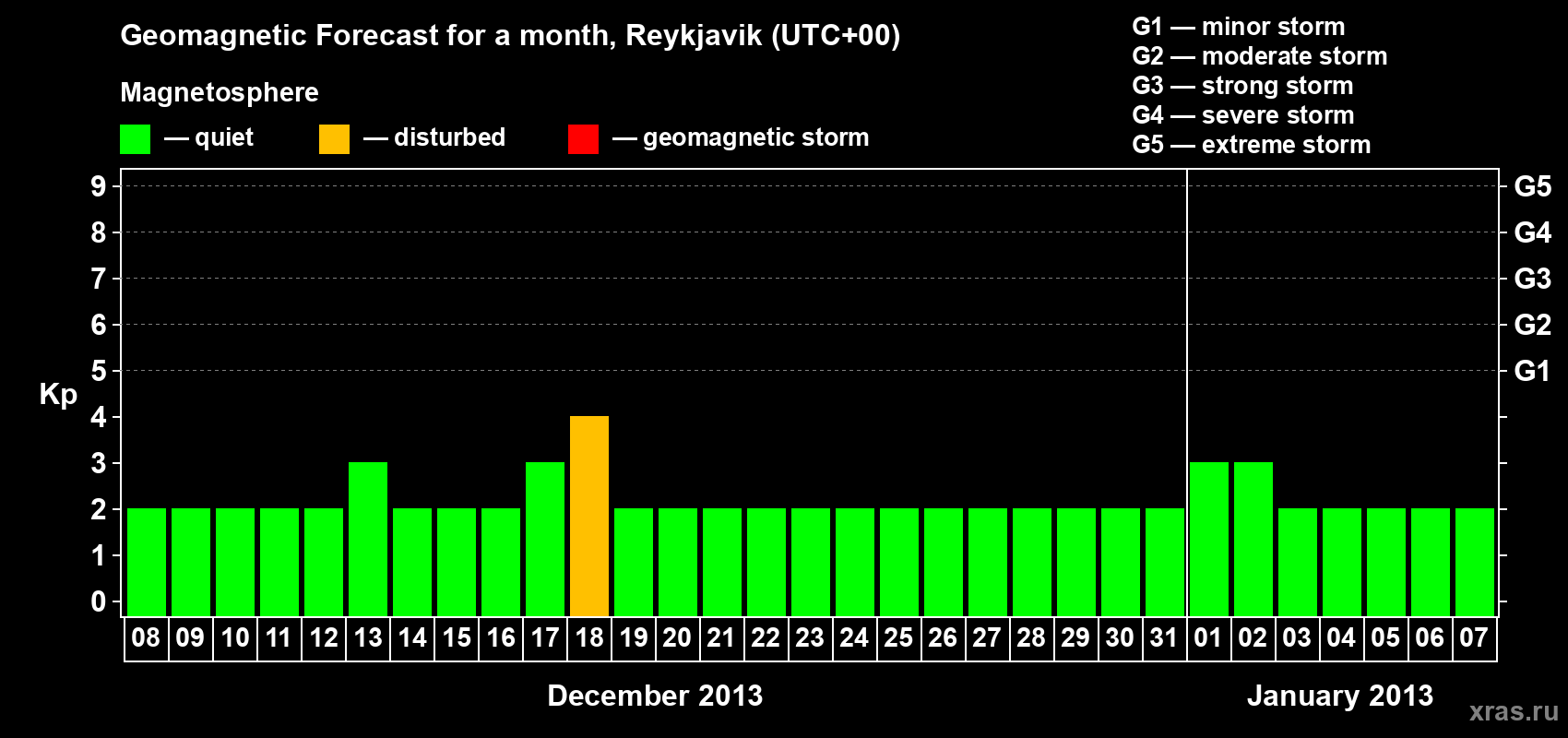Click the January 2013 month label
The image size is (1568, 738).
point(1340,696)
